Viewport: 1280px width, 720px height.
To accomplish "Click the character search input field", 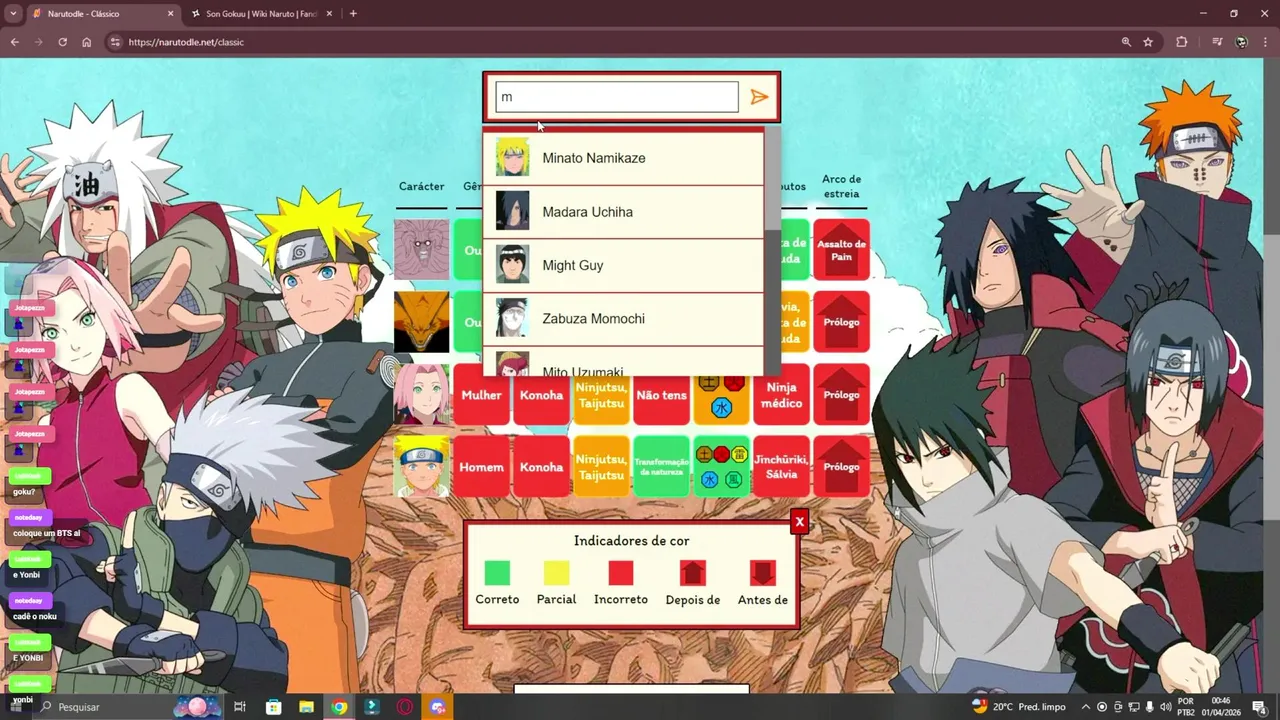I will (617, 97).
